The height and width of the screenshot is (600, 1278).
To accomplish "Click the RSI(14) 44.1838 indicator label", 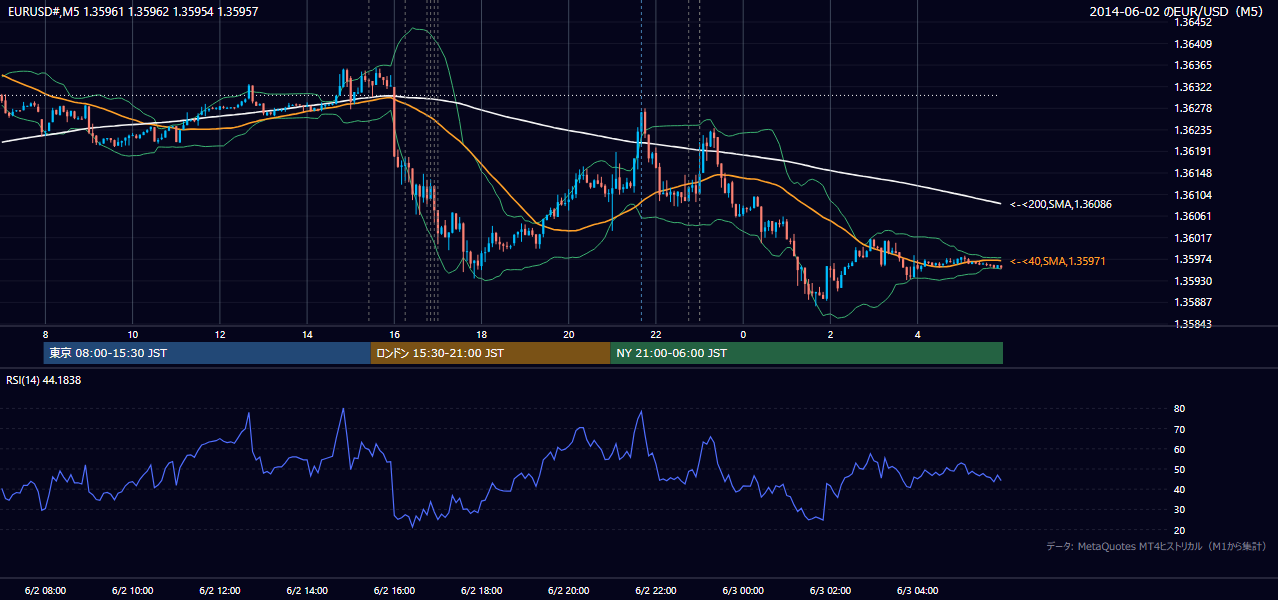I will (44, 380).
